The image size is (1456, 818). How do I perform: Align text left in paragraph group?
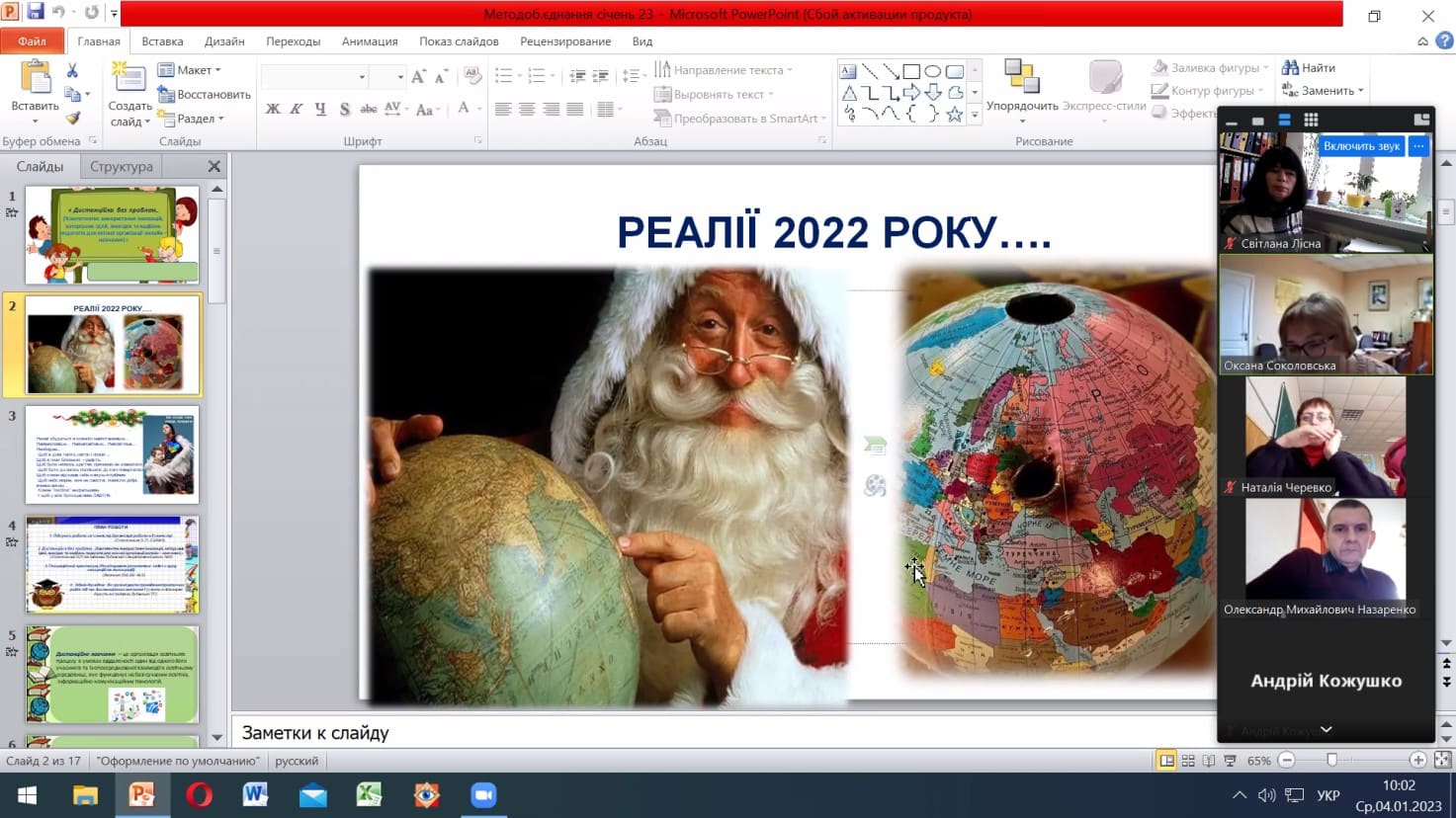(503, 109)
